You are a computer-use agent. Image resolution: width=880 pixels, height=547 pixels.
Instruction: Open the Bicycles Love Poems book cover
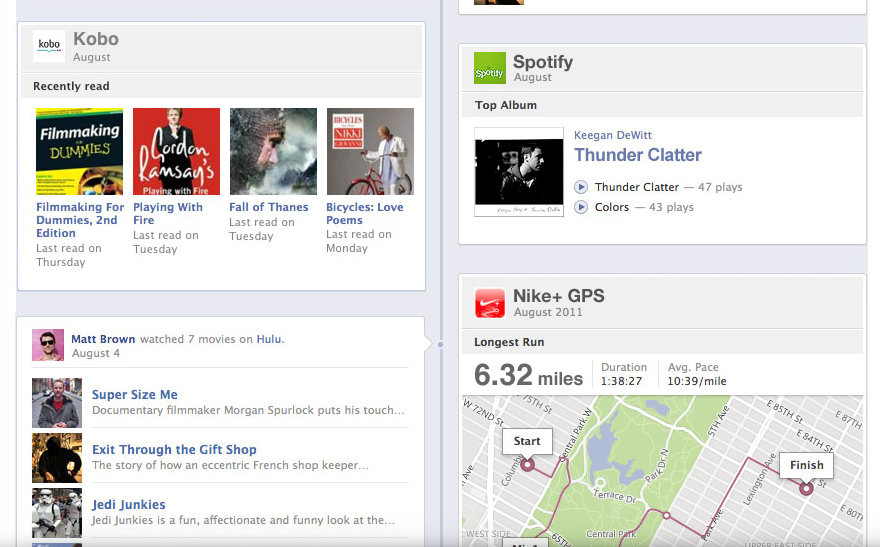[x=370, y=151]
